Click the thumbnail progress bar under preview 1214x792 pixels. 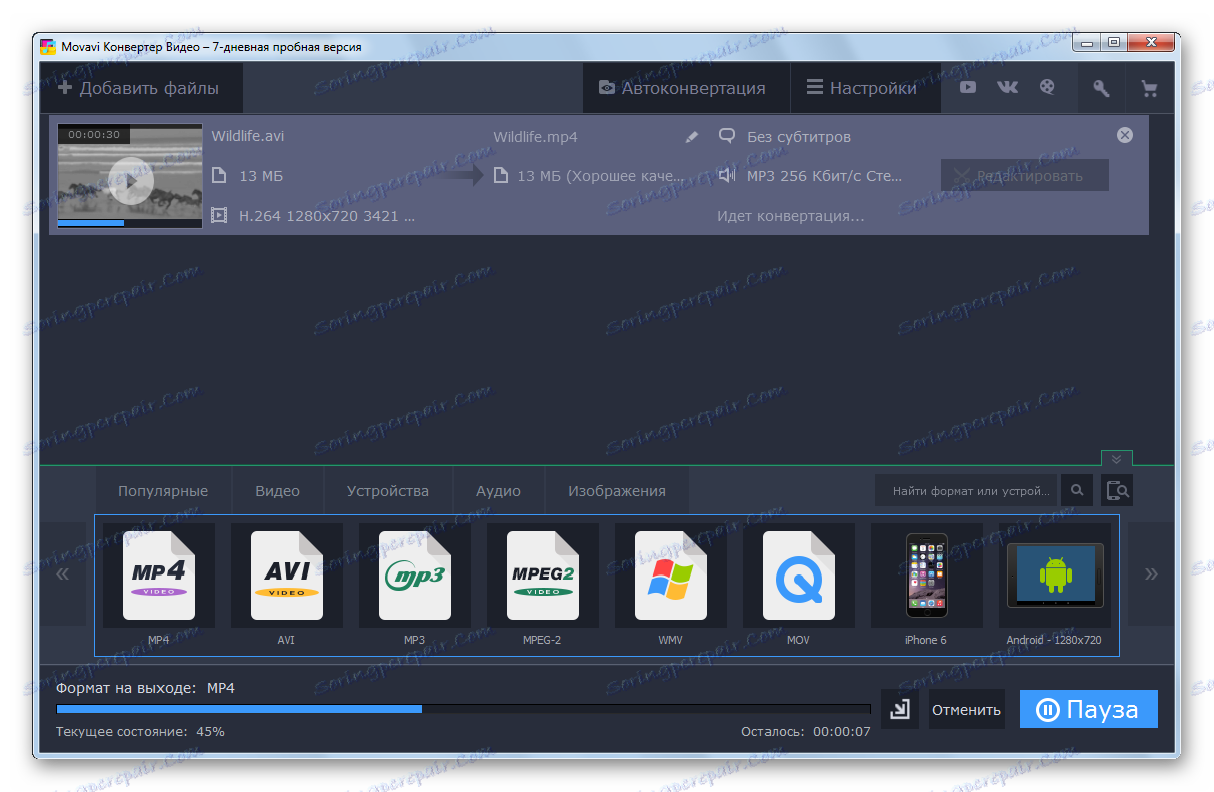point(129,223)
